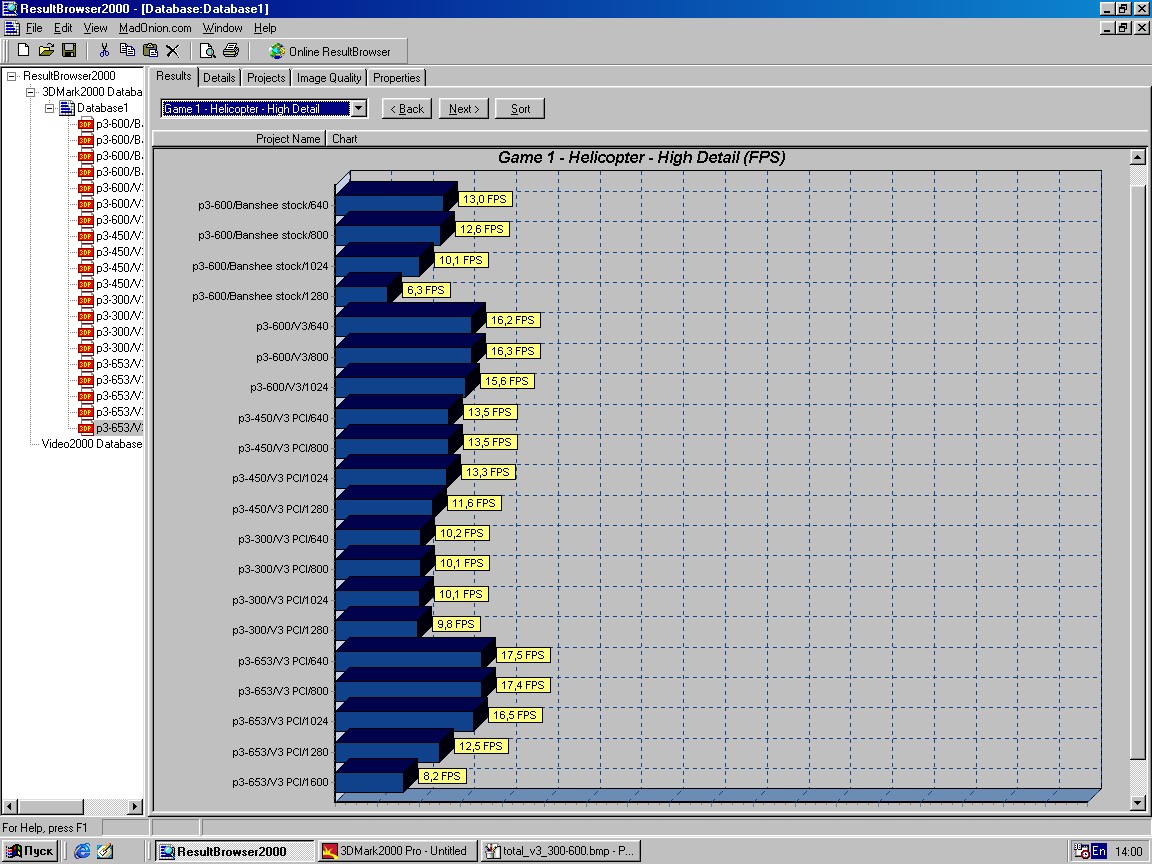Click the New document toolbar icon
This screenshot has height=864, width=1152.
(23, 51)
